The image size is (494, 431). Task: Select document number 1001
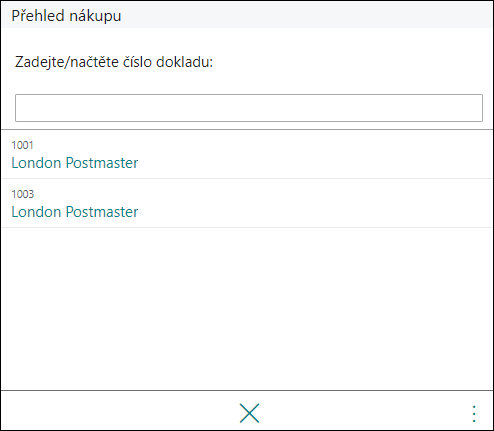(22, 145)
